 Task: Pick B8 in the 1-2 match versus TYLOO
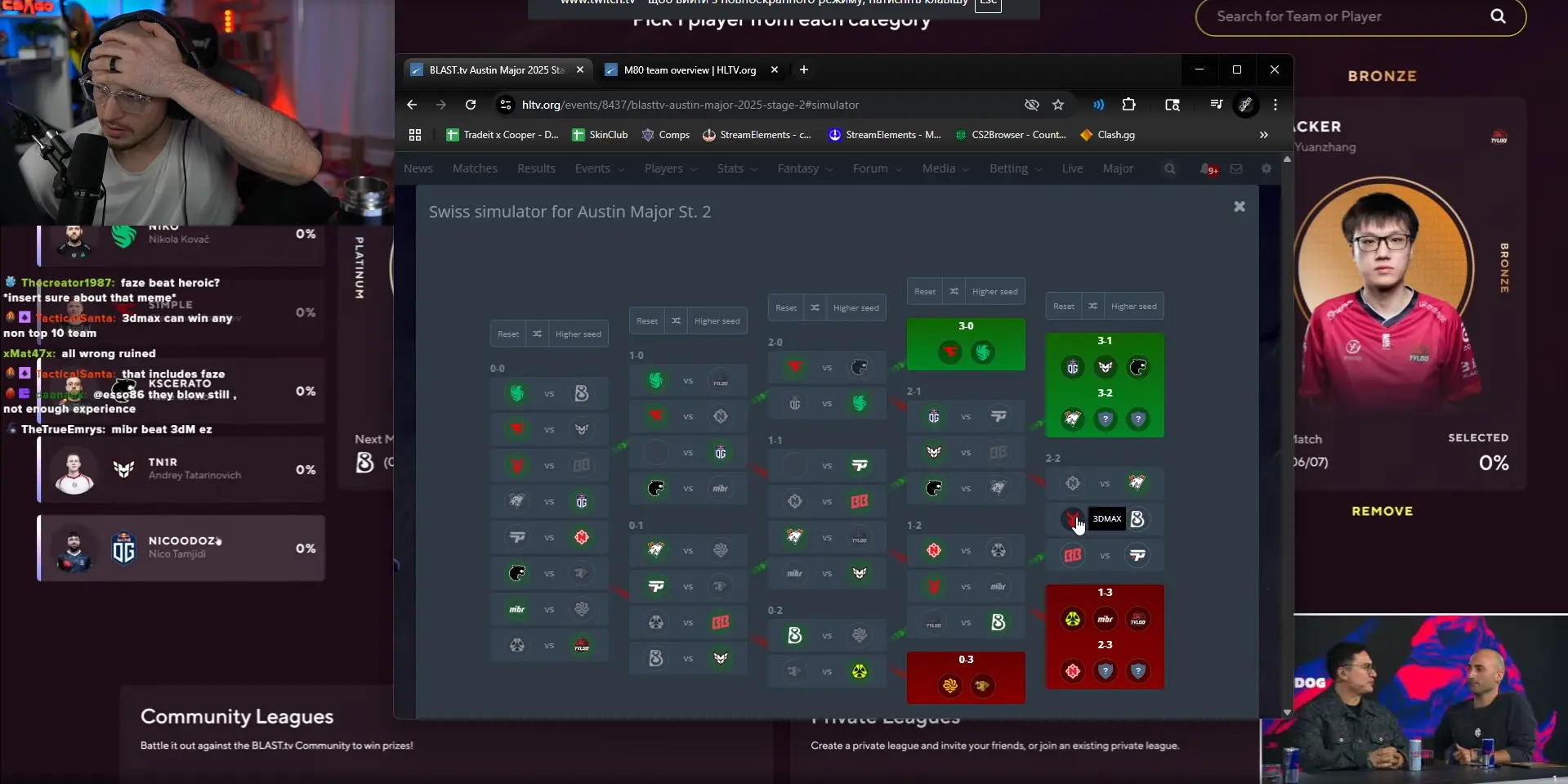point(998,622)
